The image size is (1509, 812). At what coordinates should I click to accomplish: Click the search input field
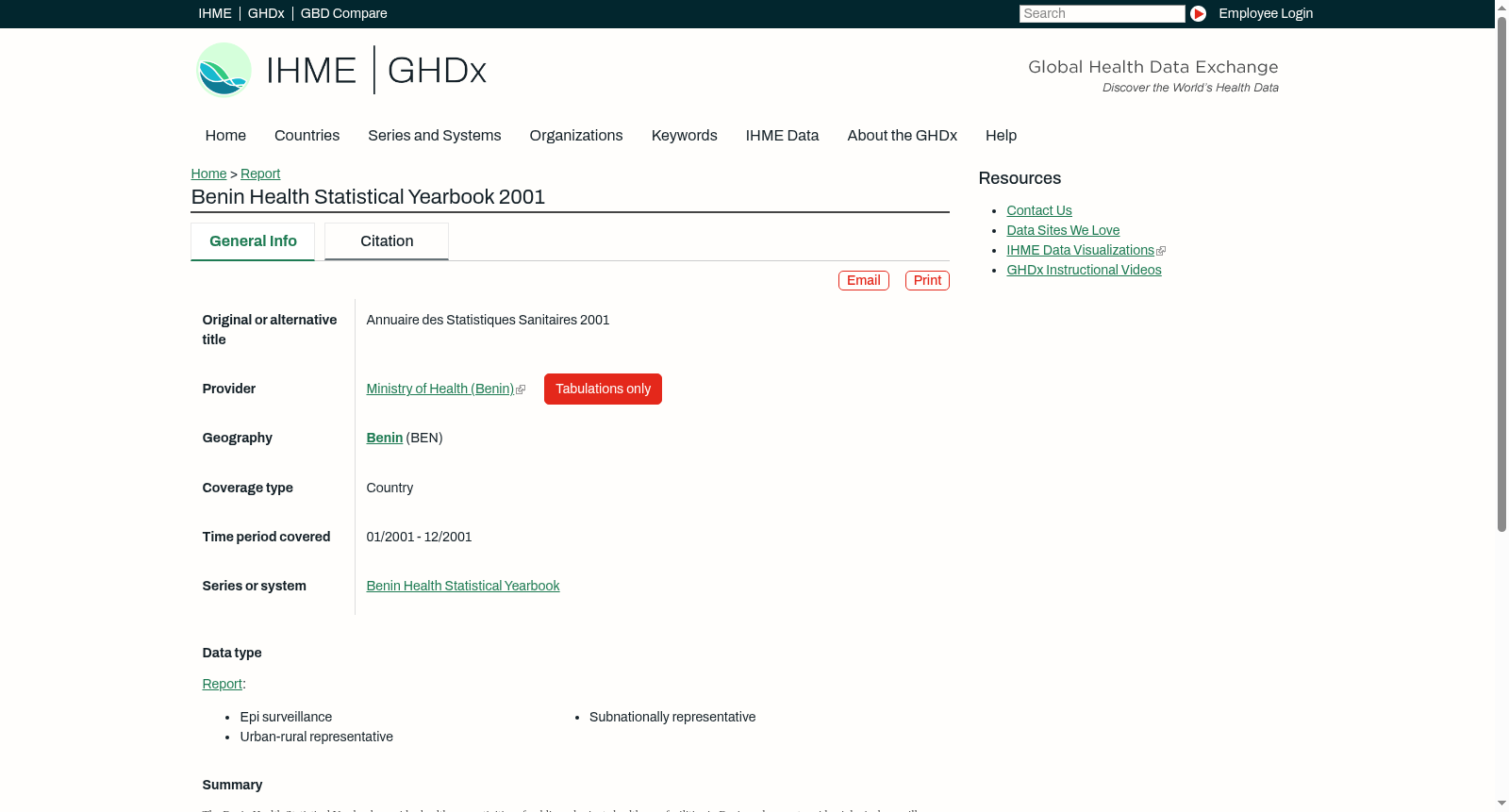[1102, 13]
